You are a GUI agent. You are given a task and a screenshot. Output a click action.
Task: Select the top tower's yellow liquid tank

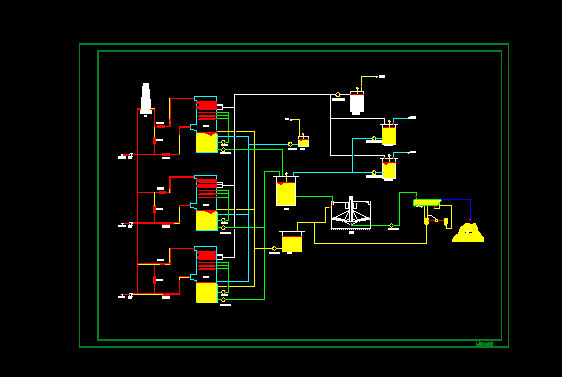click(x=207, y=142)
